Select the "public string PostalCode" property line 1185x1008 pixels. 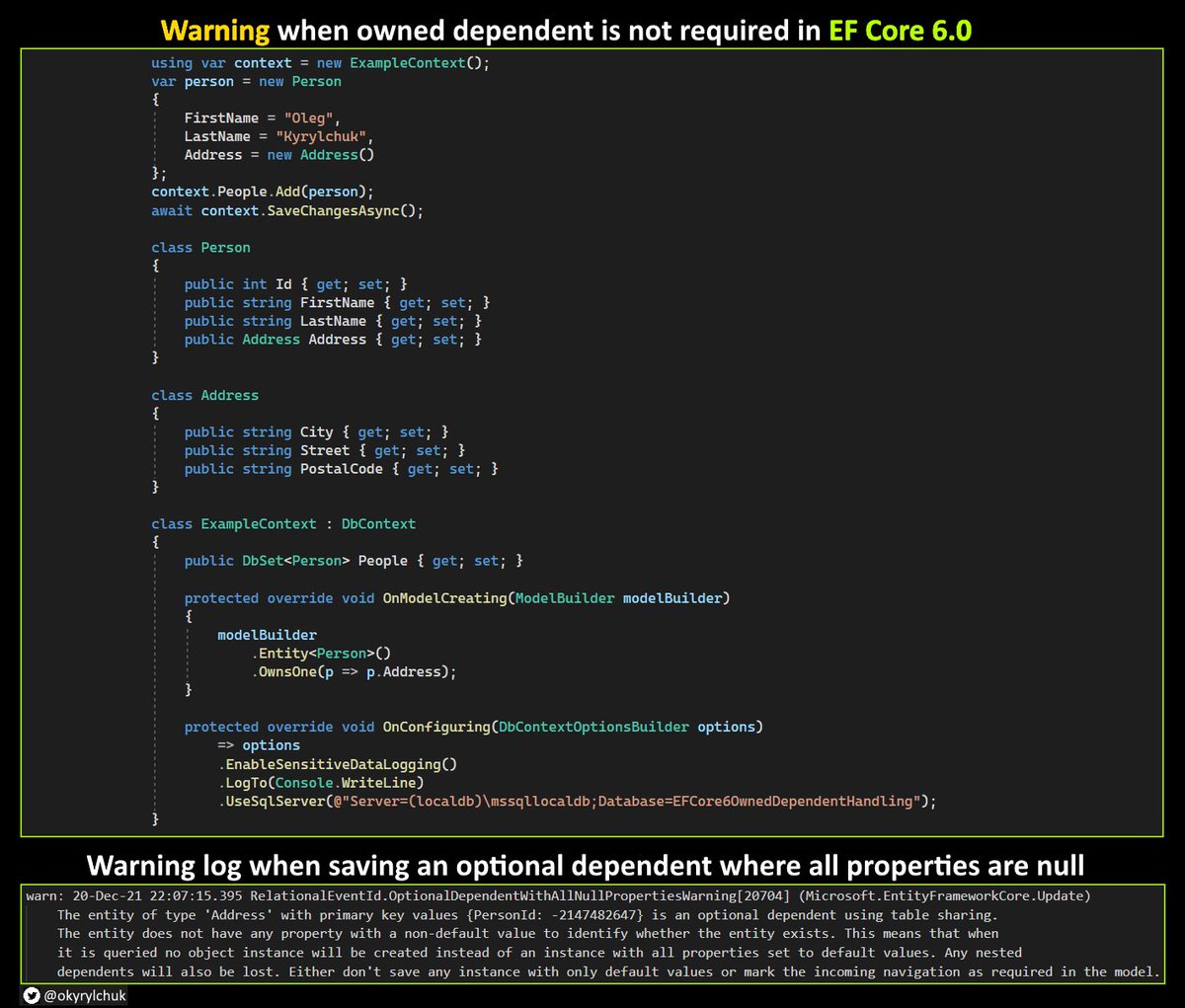coord(341,469)
